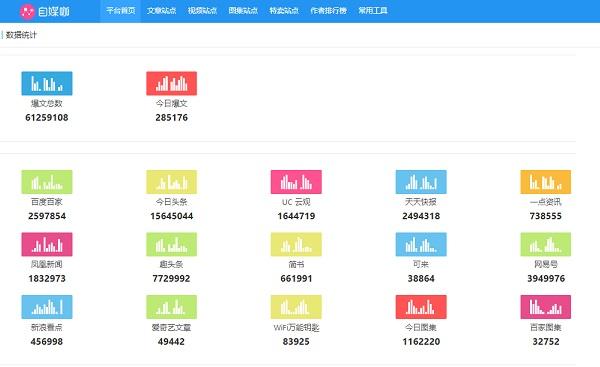Click the number 738555
This screenshot has height=367, width=600.
[546, 216]
